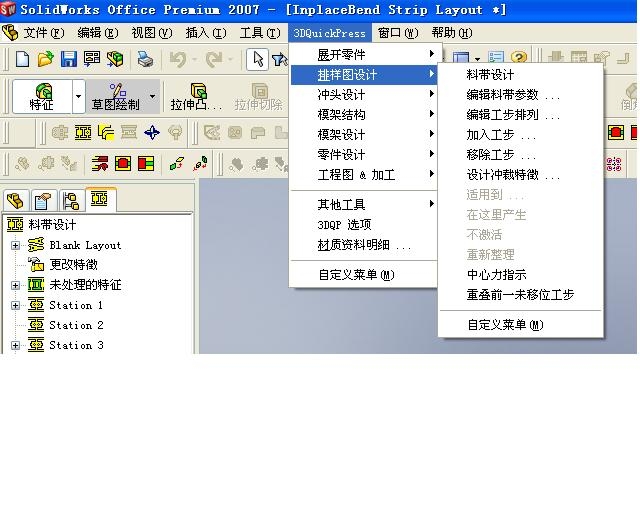Switch to the strip layout manager tab

[x=99, y=200]
